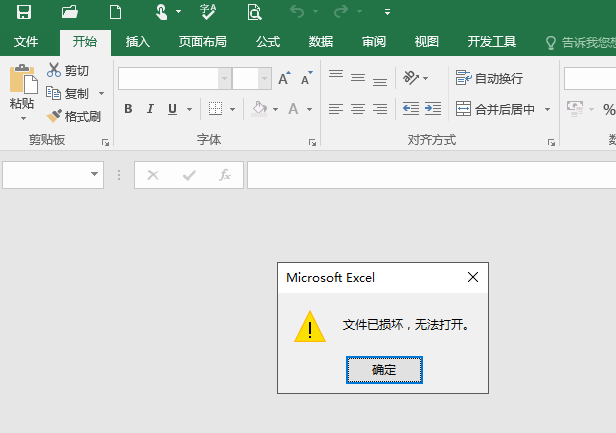
Task: Click the 格式刷 format painter
Action: pos(73,116)
